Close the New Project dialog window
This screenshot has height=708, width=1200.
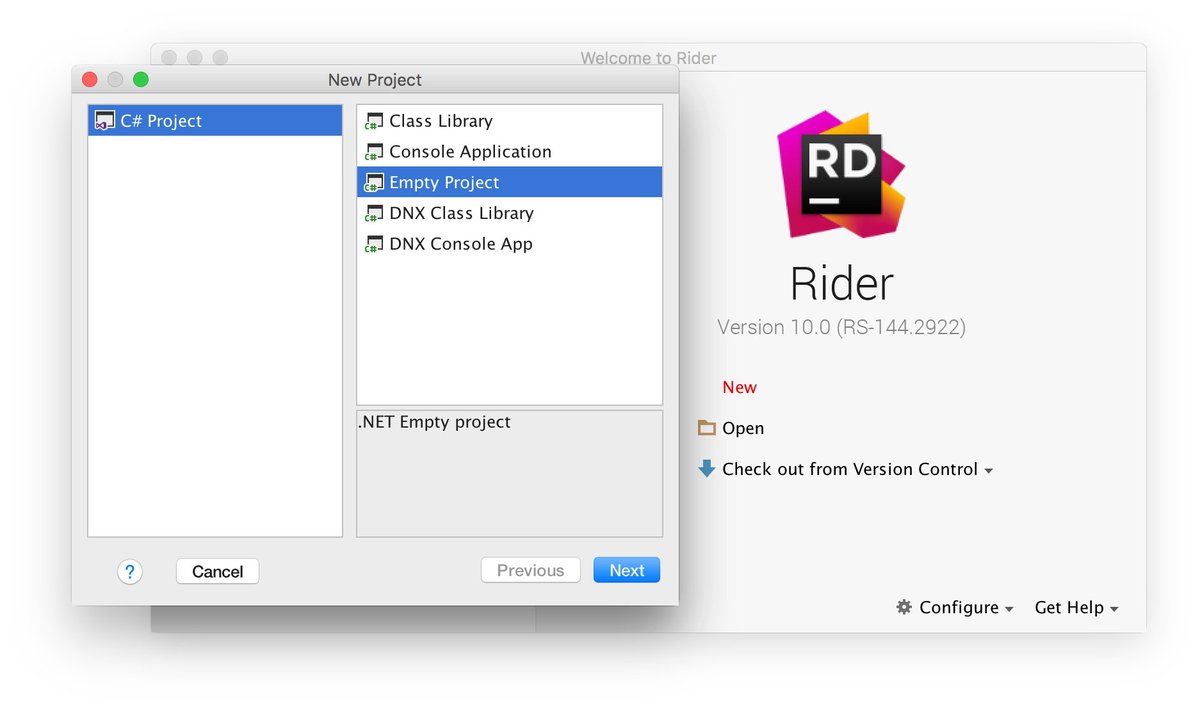click(89, 79)
